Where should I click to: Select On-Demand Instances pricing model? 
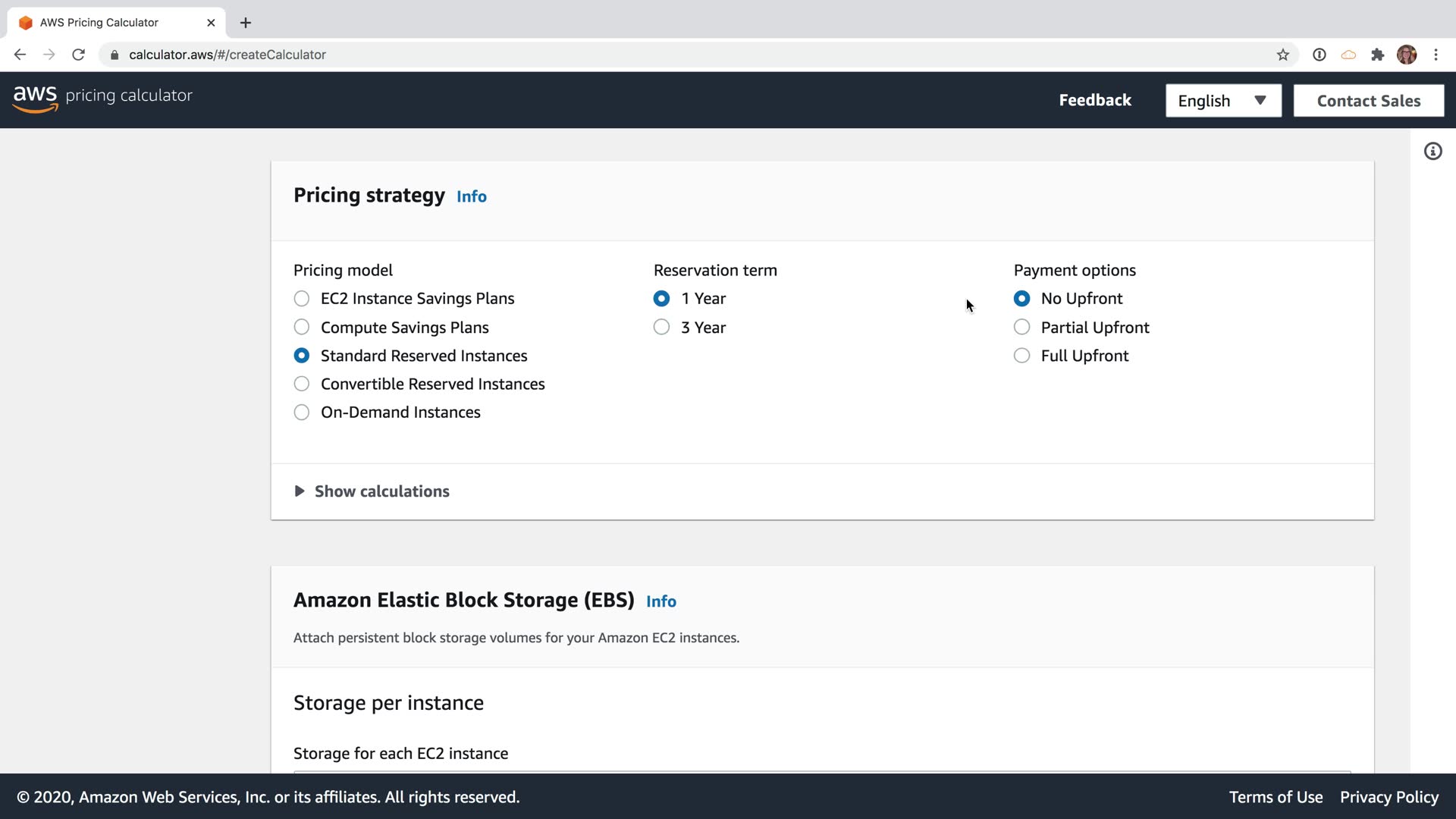click(302, 413)
